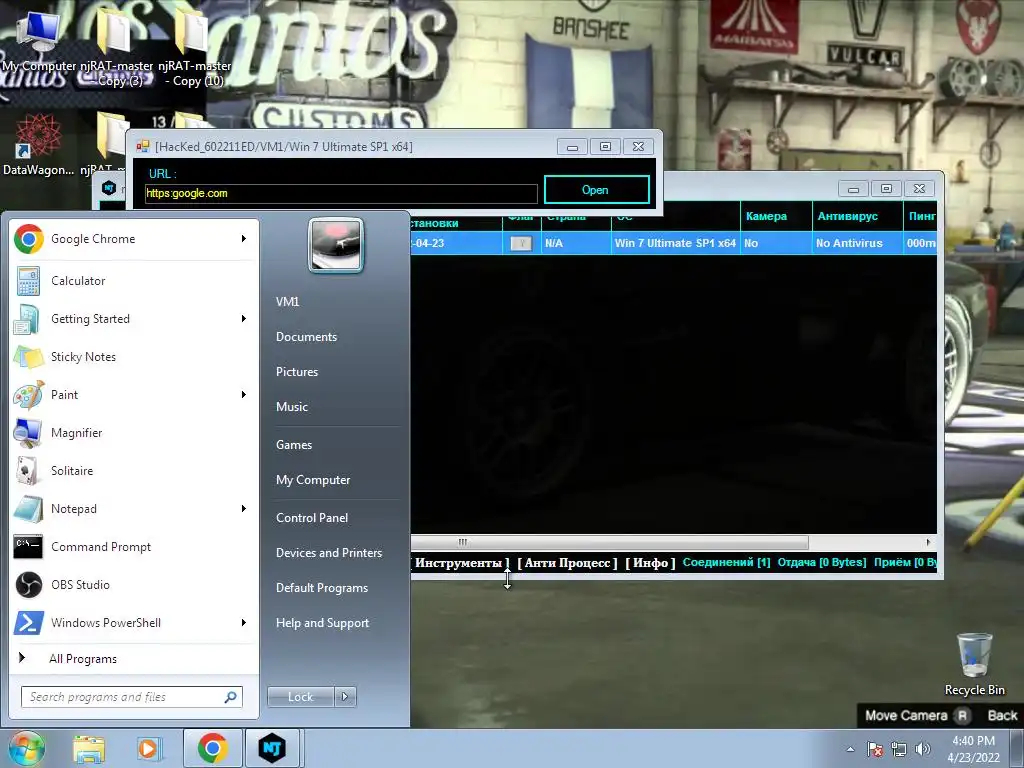
Task: Open Pictures from Start menu
Action: click(x=296, y=372)
